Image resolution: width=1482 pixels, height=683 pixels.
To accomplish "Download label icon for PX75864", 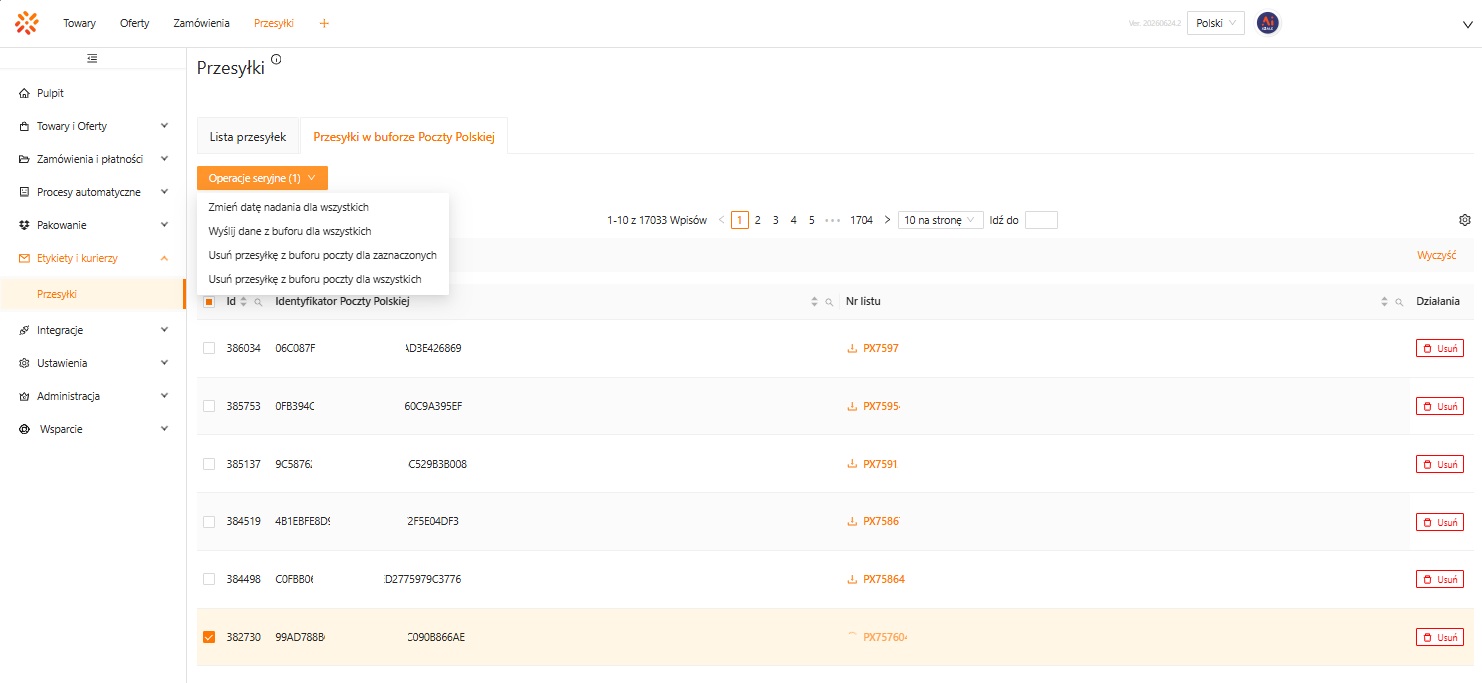I will click(852, 580).
